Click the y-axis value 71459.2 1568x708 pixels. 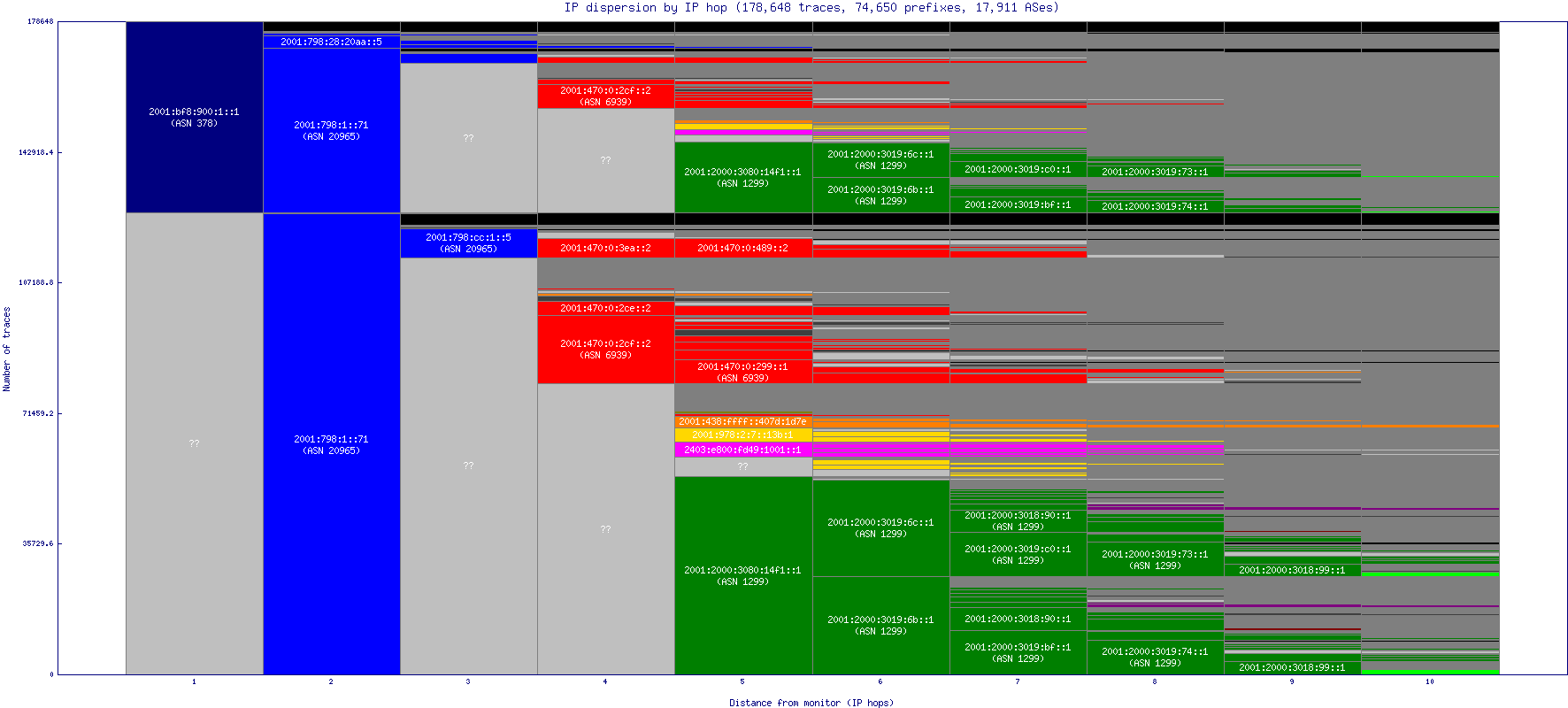38,413
